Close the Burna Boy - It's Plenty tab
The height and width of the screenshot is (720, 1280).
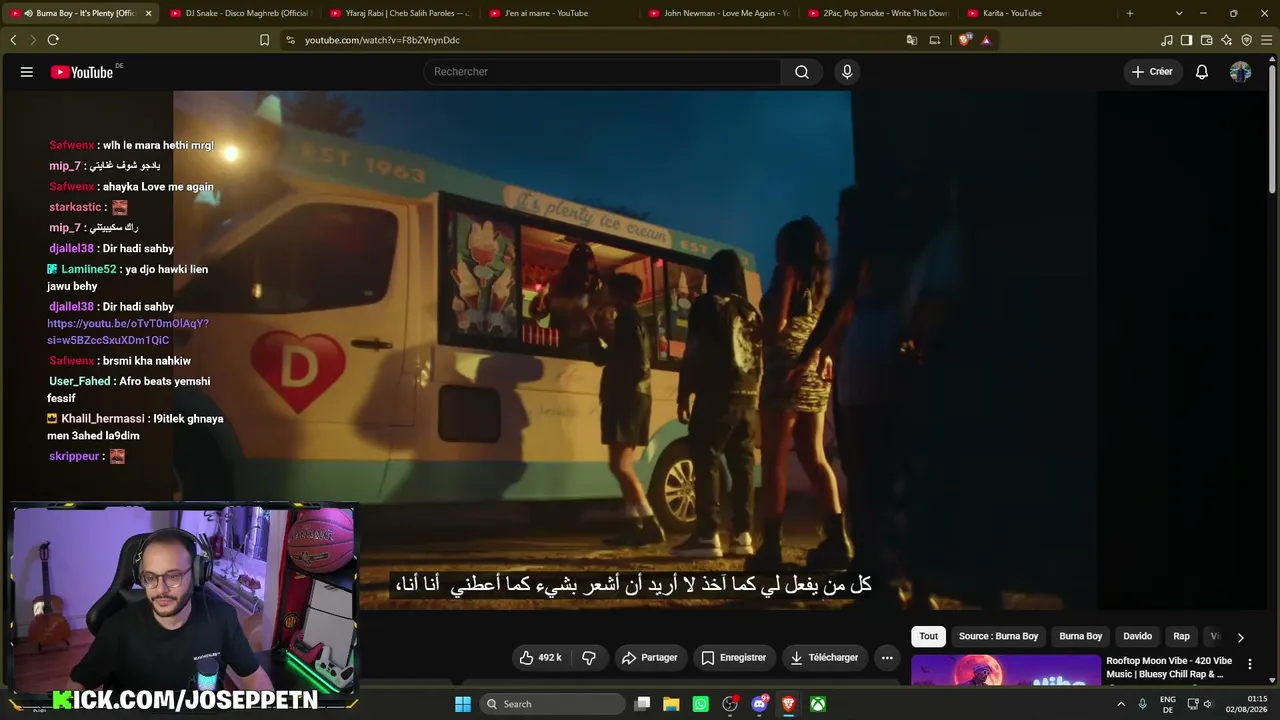click(x=148, y=13)
